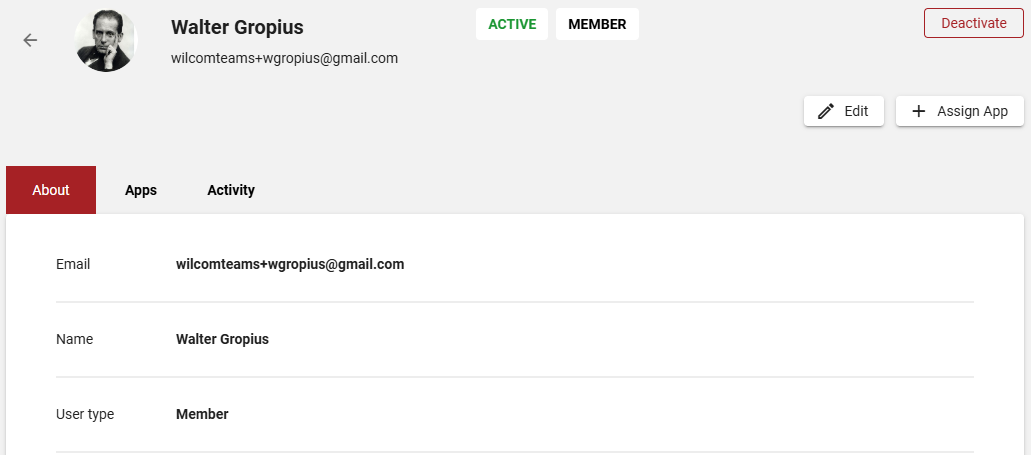Open Walter Gropius profile photo

pyautogui.click(x=106, y=40)
